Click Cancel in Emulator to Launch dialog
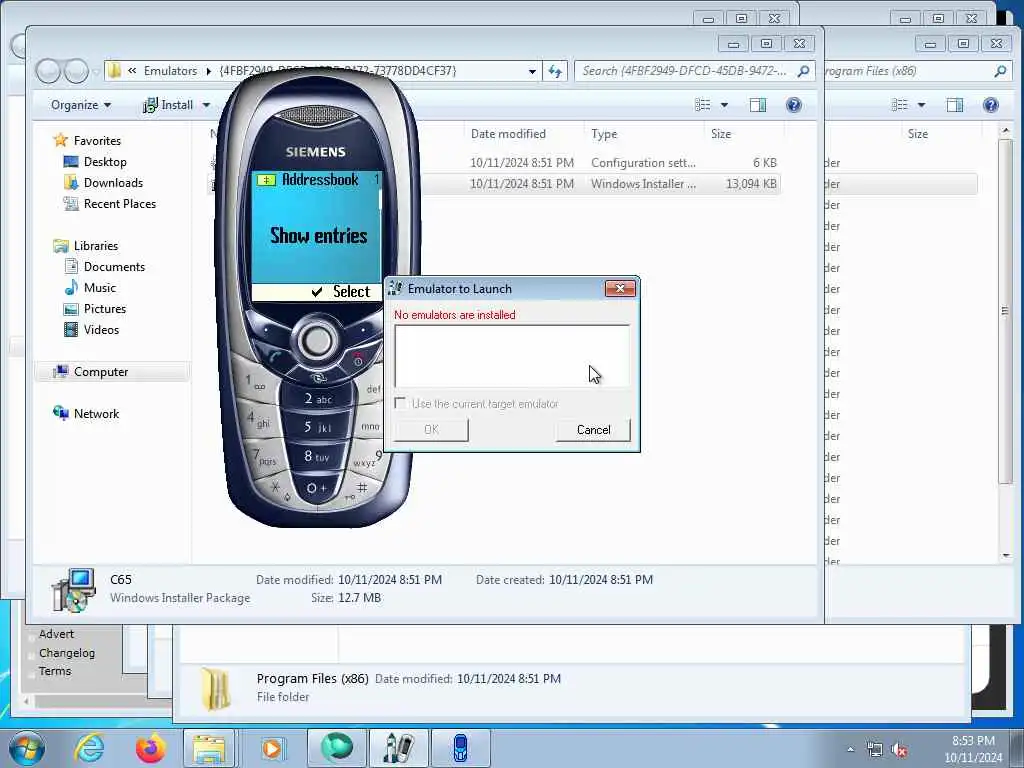 [593, 430]
